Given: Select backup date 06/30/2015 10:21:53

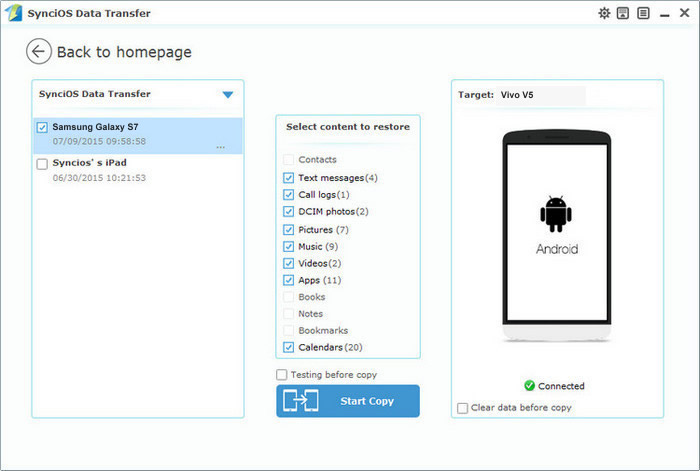Looking at the screenshot, I should [99, 178].
